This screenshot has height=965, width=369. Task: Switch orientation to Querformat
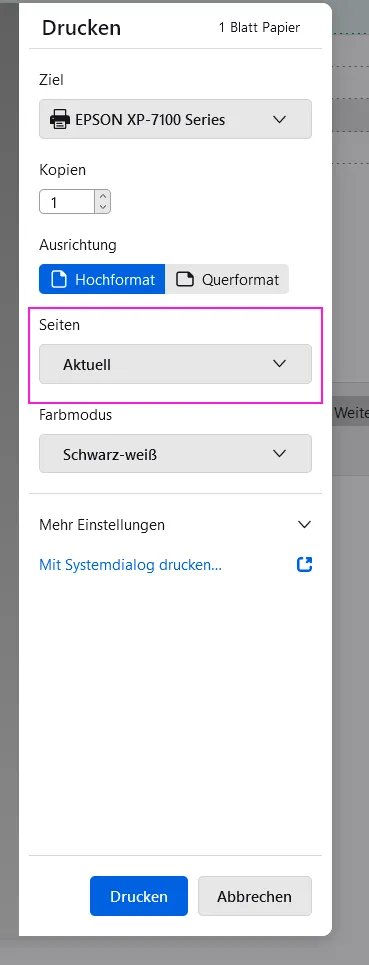point(227,279)
